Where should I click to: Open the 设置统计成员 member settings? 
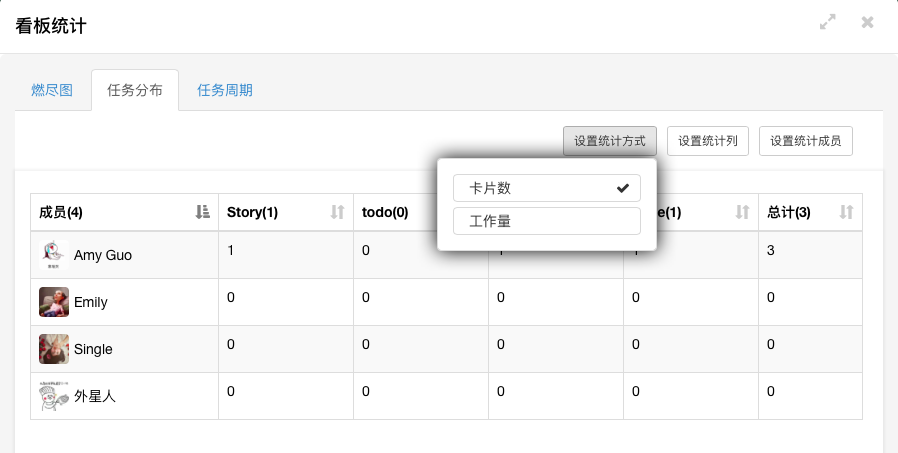coord(805,141)
